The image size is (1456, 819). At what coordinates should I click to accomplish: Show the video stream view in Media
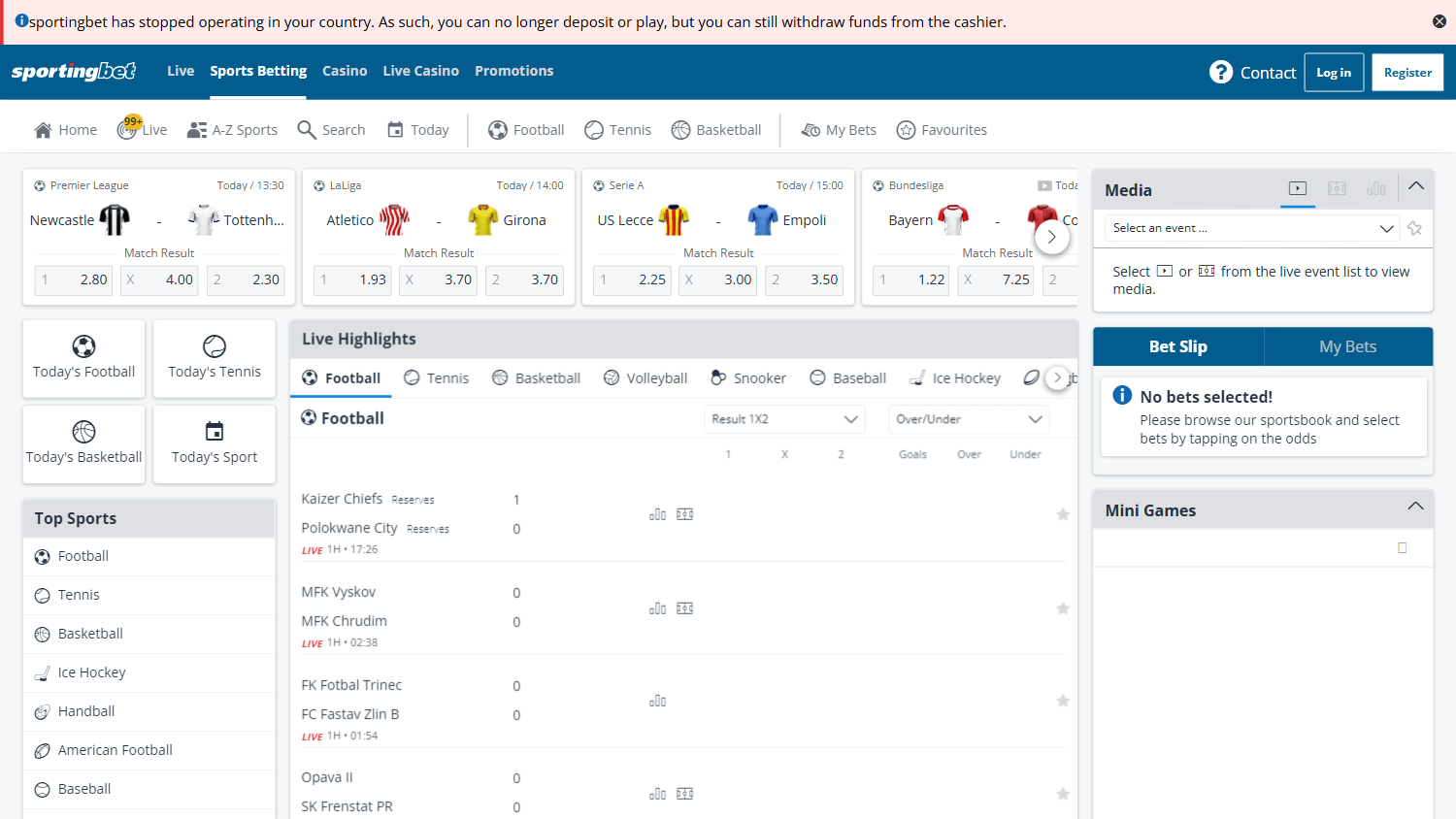click(1298, 188)
